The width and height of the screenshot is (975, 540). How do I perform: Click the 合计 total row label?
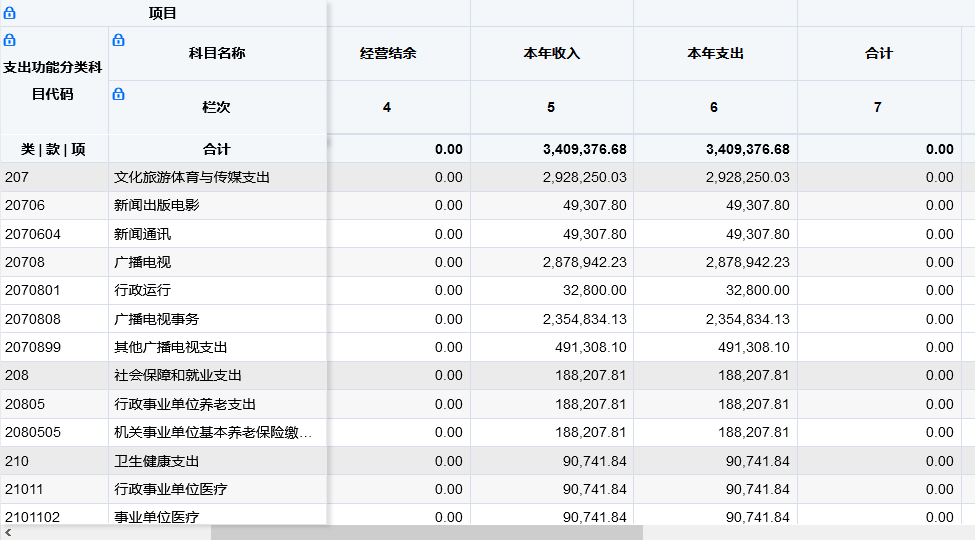[217, 149]
